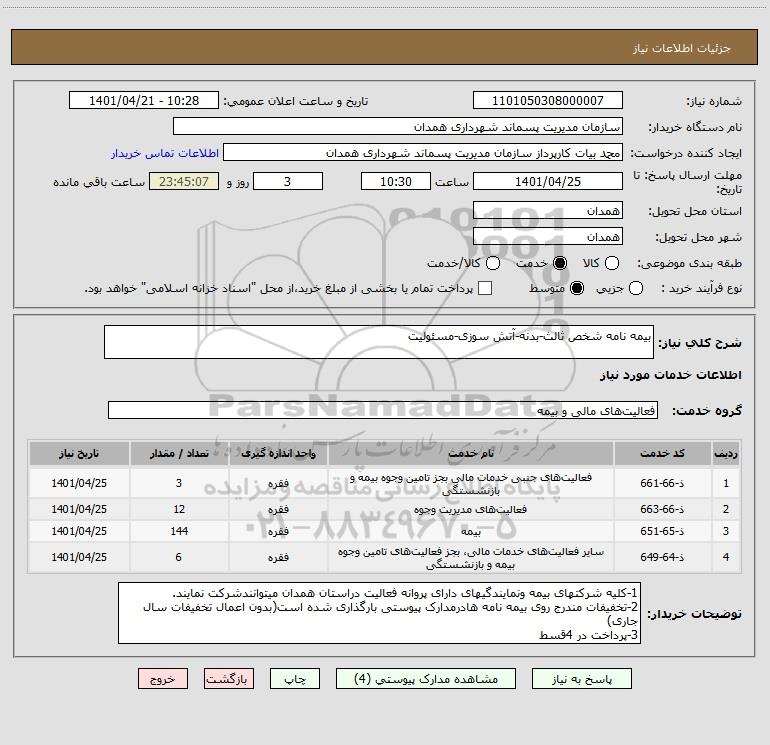Click the گروه خدمت field فعالیت‌های مالی و بیمه
This screenshot has height=745, width=770.
[x=383, y=410]
